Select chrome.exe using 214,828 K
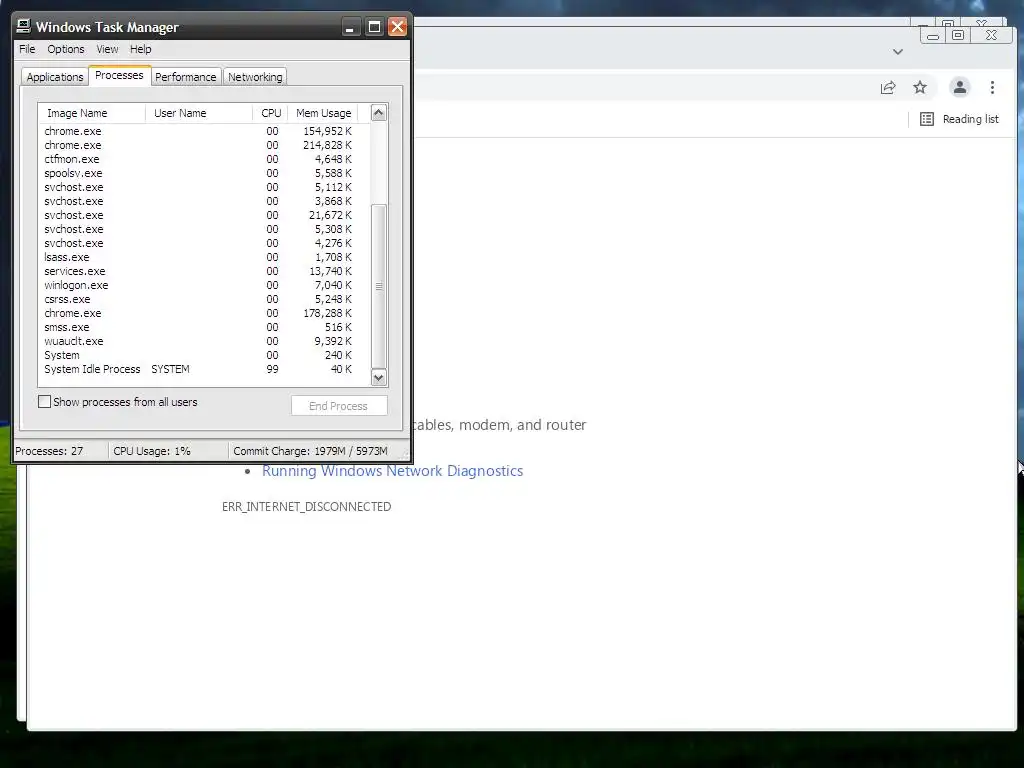The width and height of the screenshot is (1024, 768). tap(204, 145)
